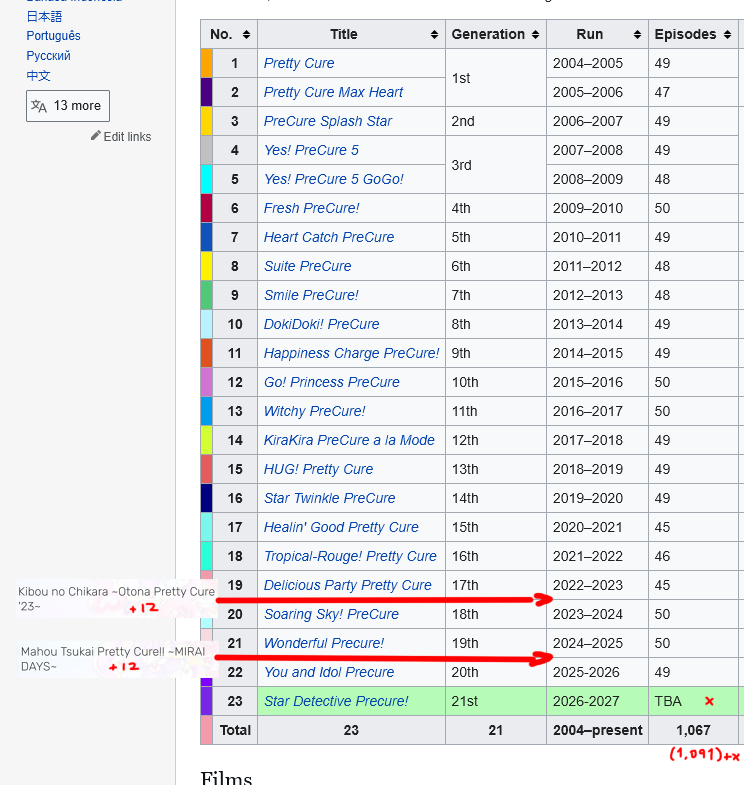The width and height of the screenshot is (744, 785).
Task: Click the pencil icon beside Edit links
Action: [x=96, y=136]
